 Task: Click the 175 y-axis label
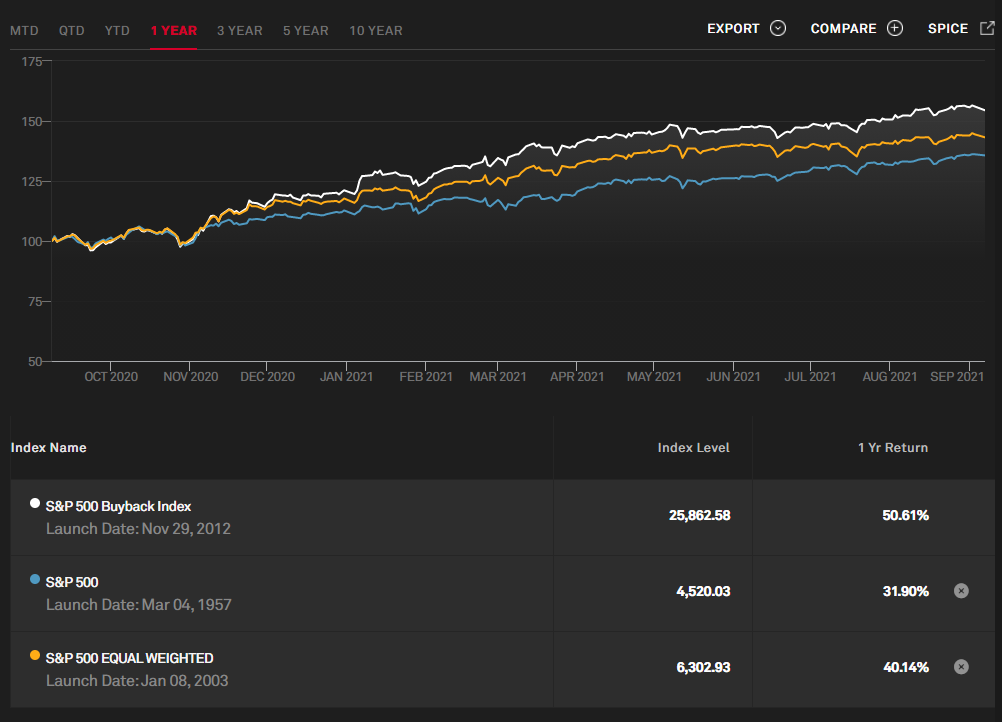pyautogui.click(x=32, y=62)
